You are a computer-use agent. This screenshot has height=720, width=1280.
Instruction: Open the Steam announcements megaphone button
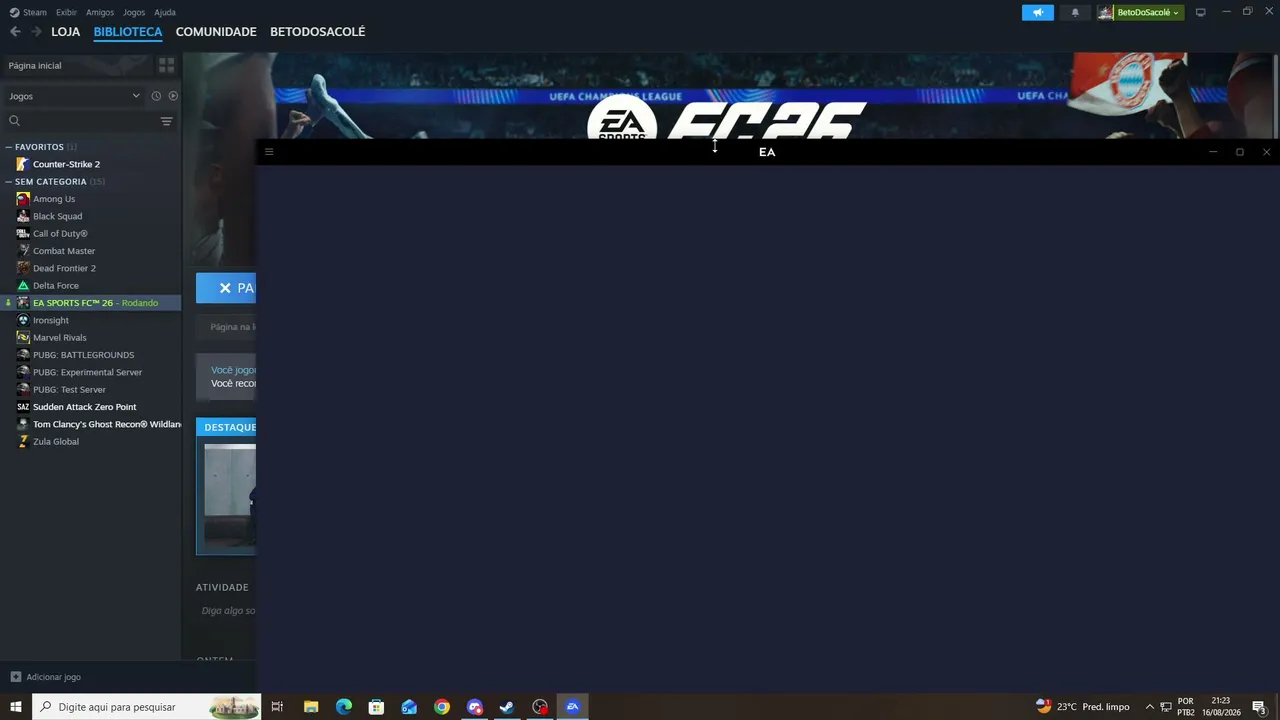pyautogui.click(x=1037, y=12)
